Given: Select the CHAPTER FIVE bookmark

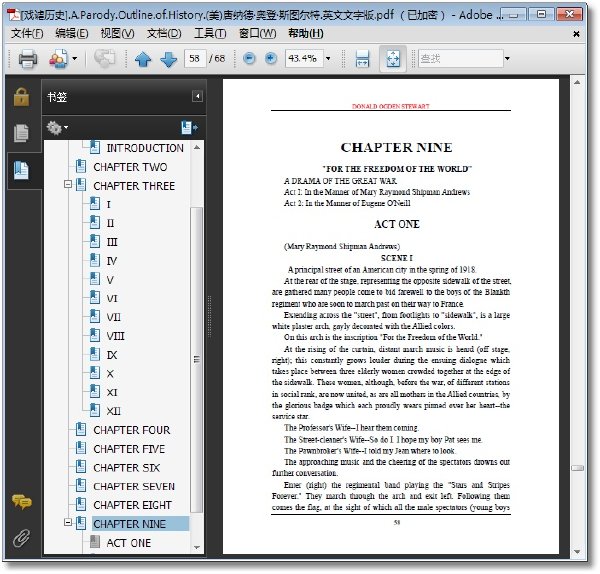Looking at the screenshot, I should (129, 449).
